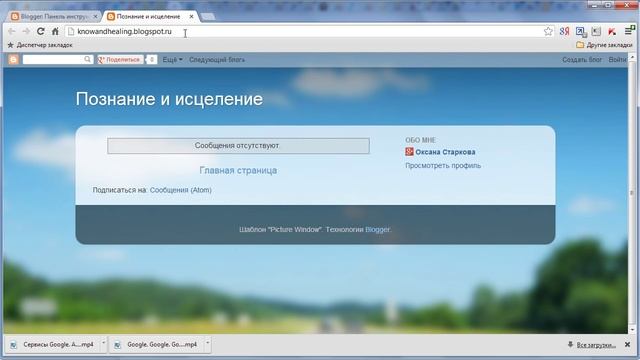Click the blog title Познание и исцеление
The image size is (640, 360).
coord(169,99)
